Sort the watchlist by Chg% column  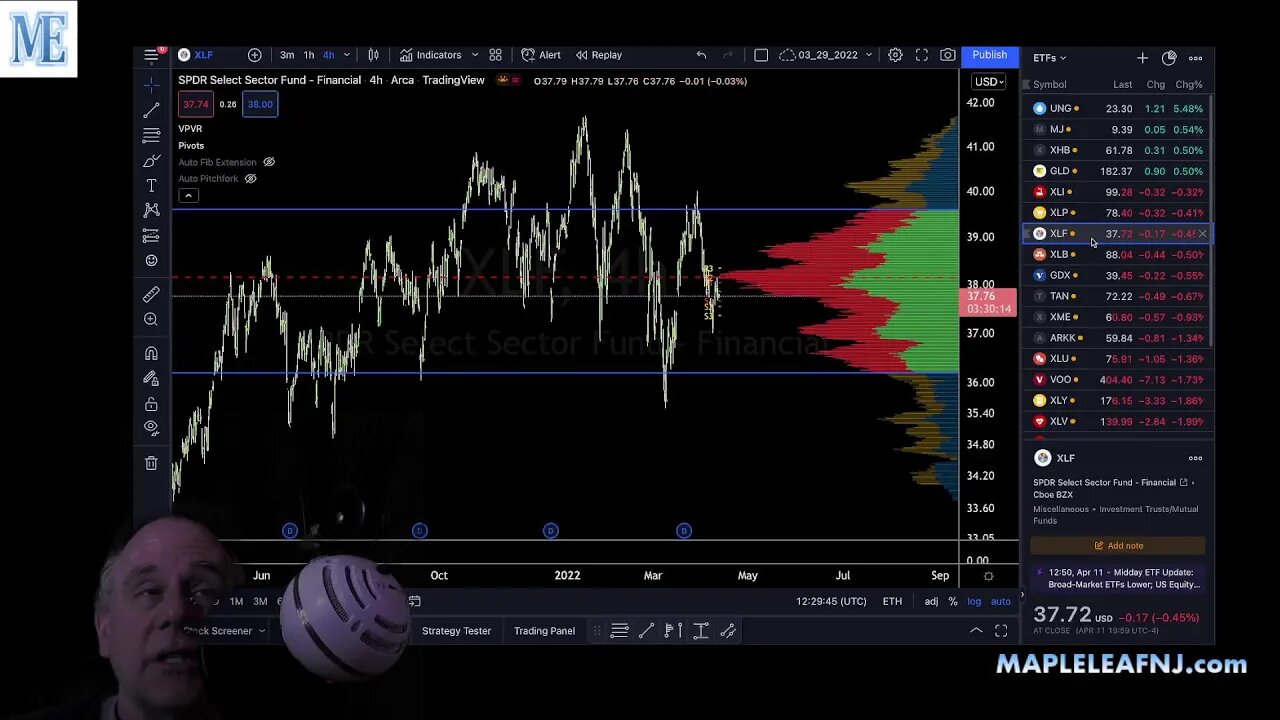click(x=1189, y=85)
